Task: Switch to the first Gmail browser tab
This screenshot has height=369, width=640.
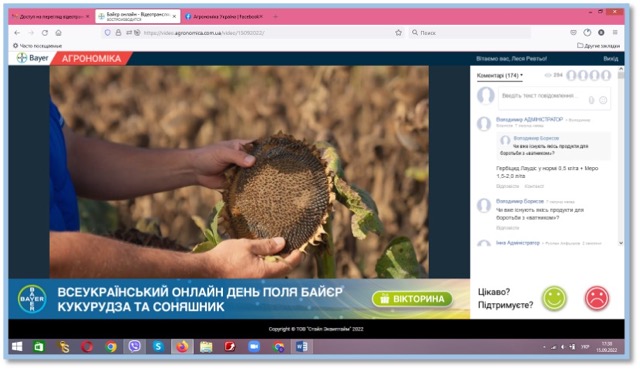Action: coord(50,16)
